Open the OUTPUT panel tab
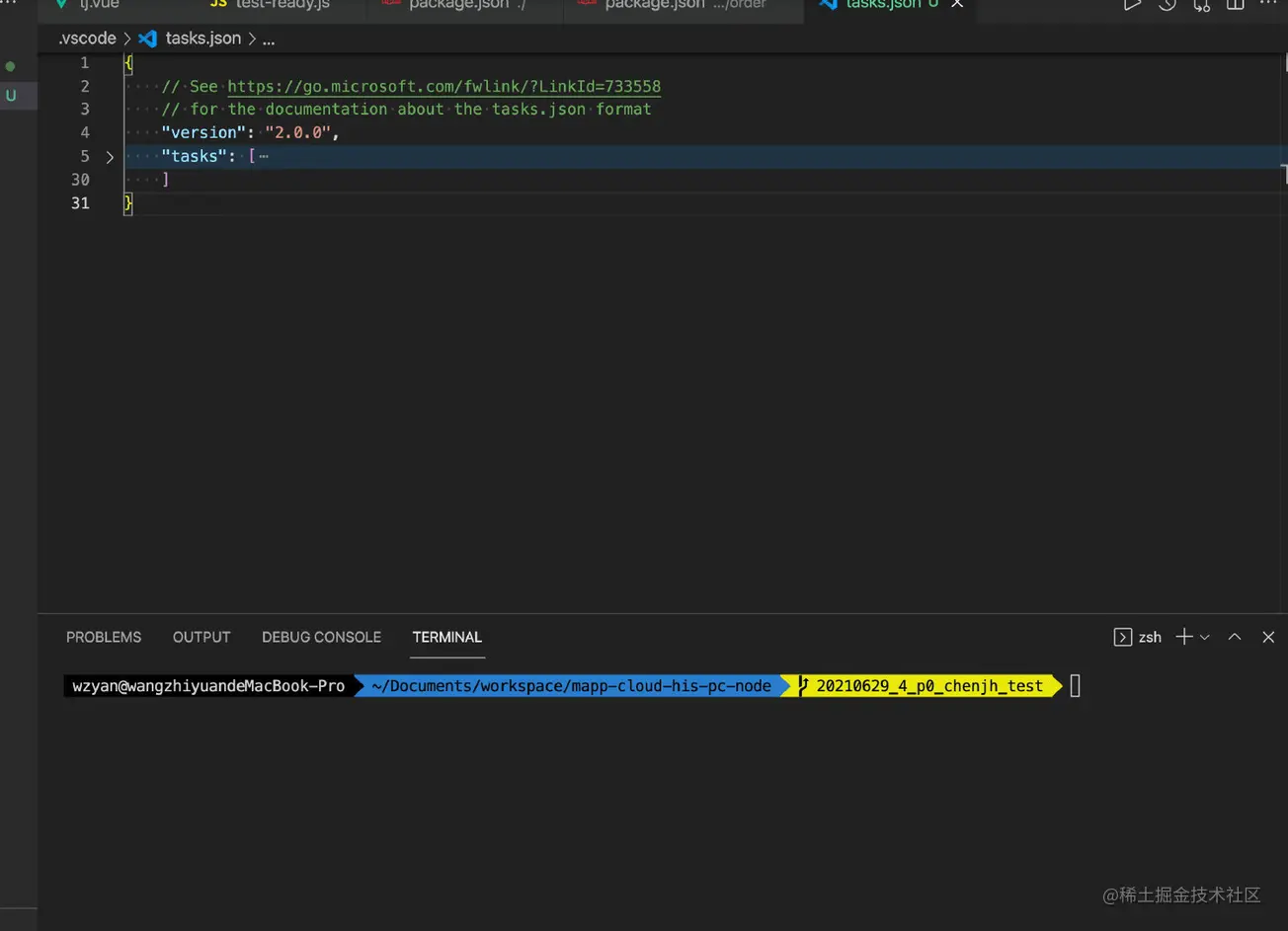The width and height of the screenshot is (1288, 931). click(x=201, y=637)
